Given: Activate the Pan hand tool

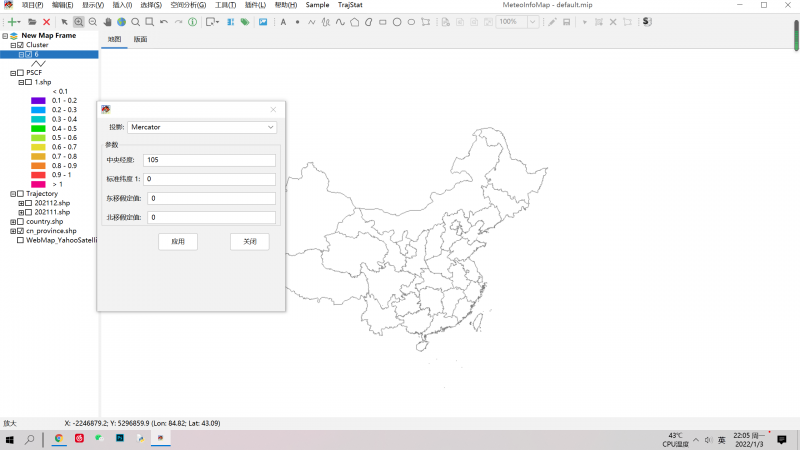Looking at the screenshot, I should tap(108, 21).
